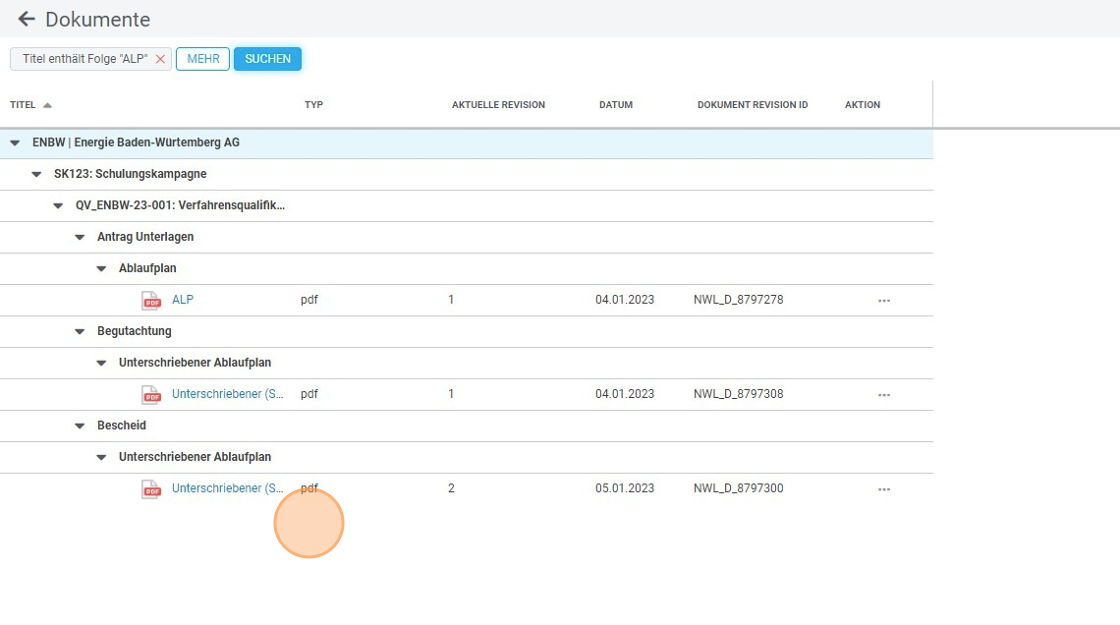This screenshot has height=625, width=1120.
Task: Open action menu for NWL_D_8797308
Action: (x=884, y=395)
